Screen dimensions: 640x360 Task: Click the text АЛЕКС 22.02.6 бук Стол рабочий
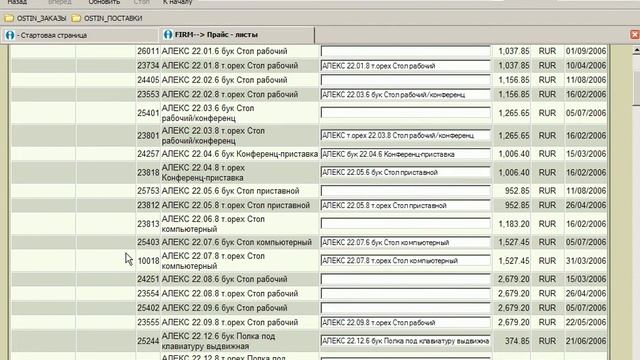pyautogui.click(x=224, y=80)
